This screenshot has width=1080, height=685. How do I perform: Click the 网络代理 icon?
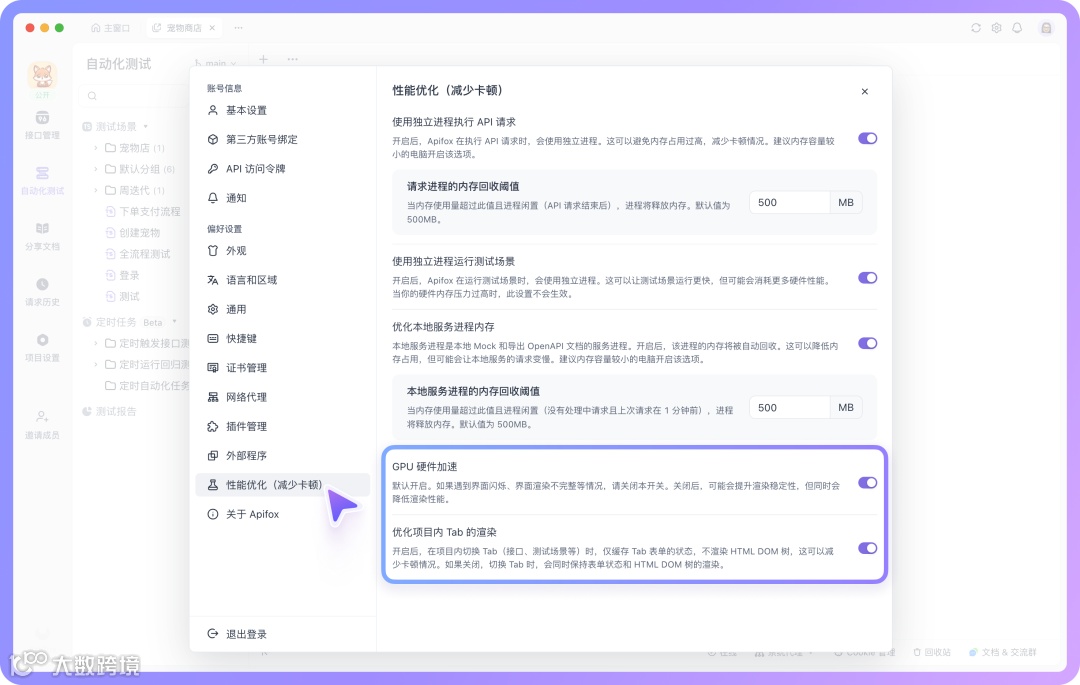click(213, 397)
